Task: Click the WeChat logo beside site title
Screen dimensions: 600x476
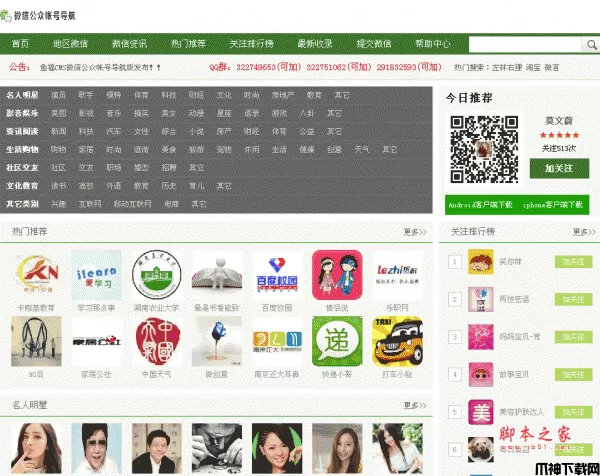Action: (x=6, y=16)
